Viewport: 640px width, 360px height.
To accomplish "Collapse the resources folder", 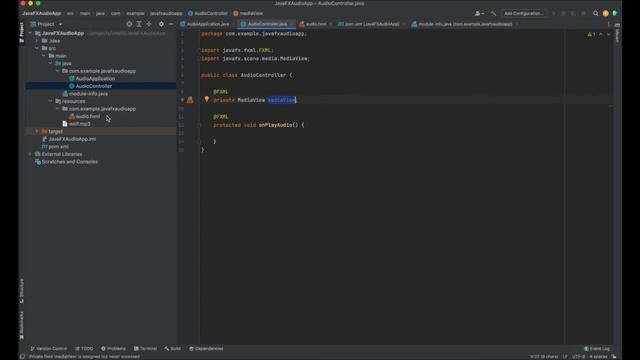I will click(x=51, y=101).
